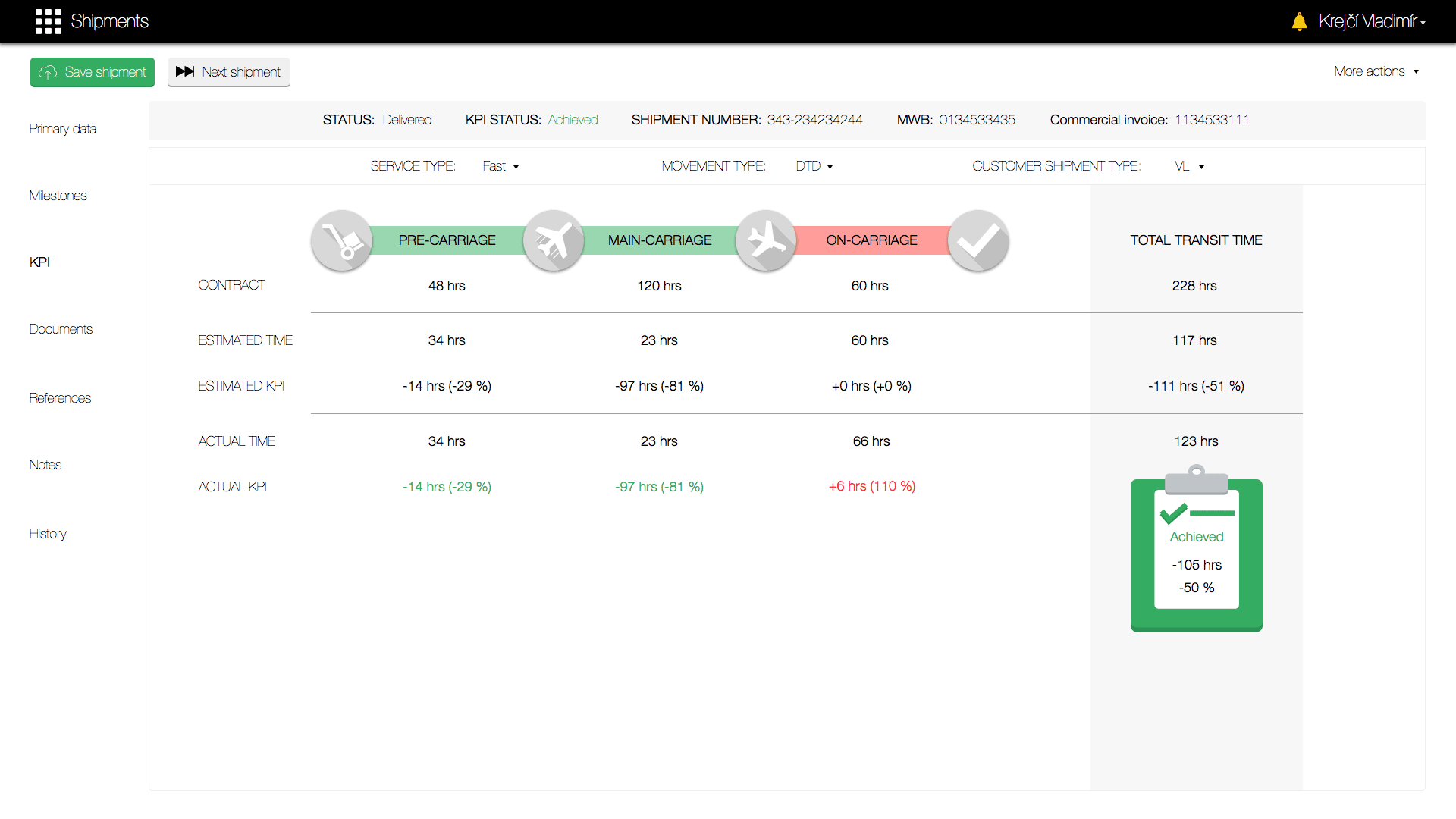Switch to the Milestones section

point(58,196)
